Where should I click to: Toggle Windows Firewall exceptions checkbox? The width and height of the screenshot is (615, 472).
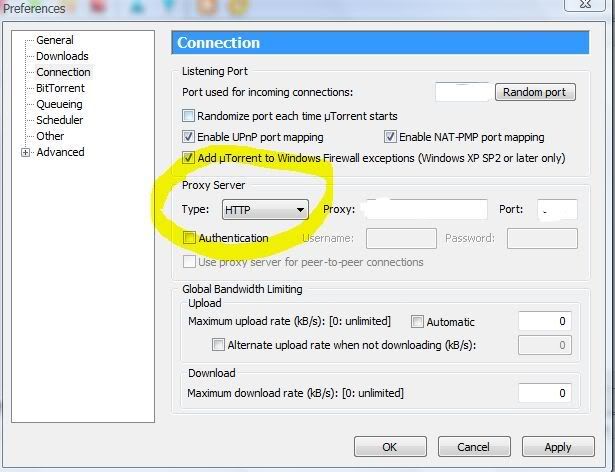pyautogui.click(x=189, y=158)
